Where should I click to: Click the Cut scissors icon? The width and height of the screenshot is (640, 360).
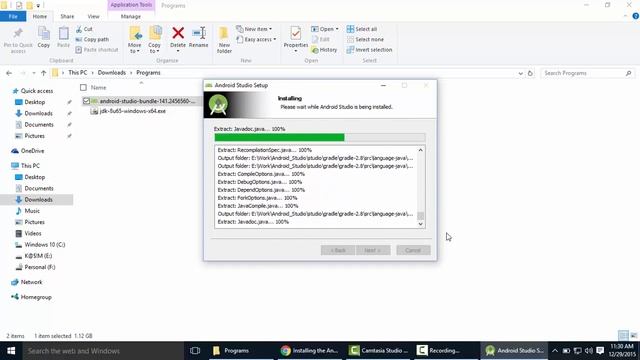(79, 29)
